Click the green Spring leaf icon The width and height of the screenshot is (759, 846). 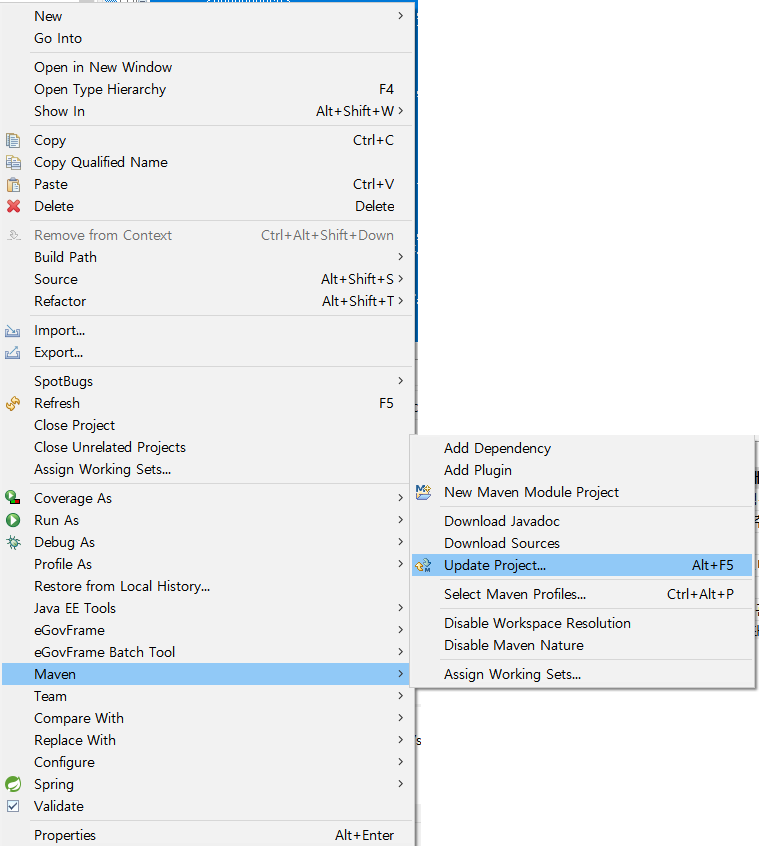[x=13, y=784]
